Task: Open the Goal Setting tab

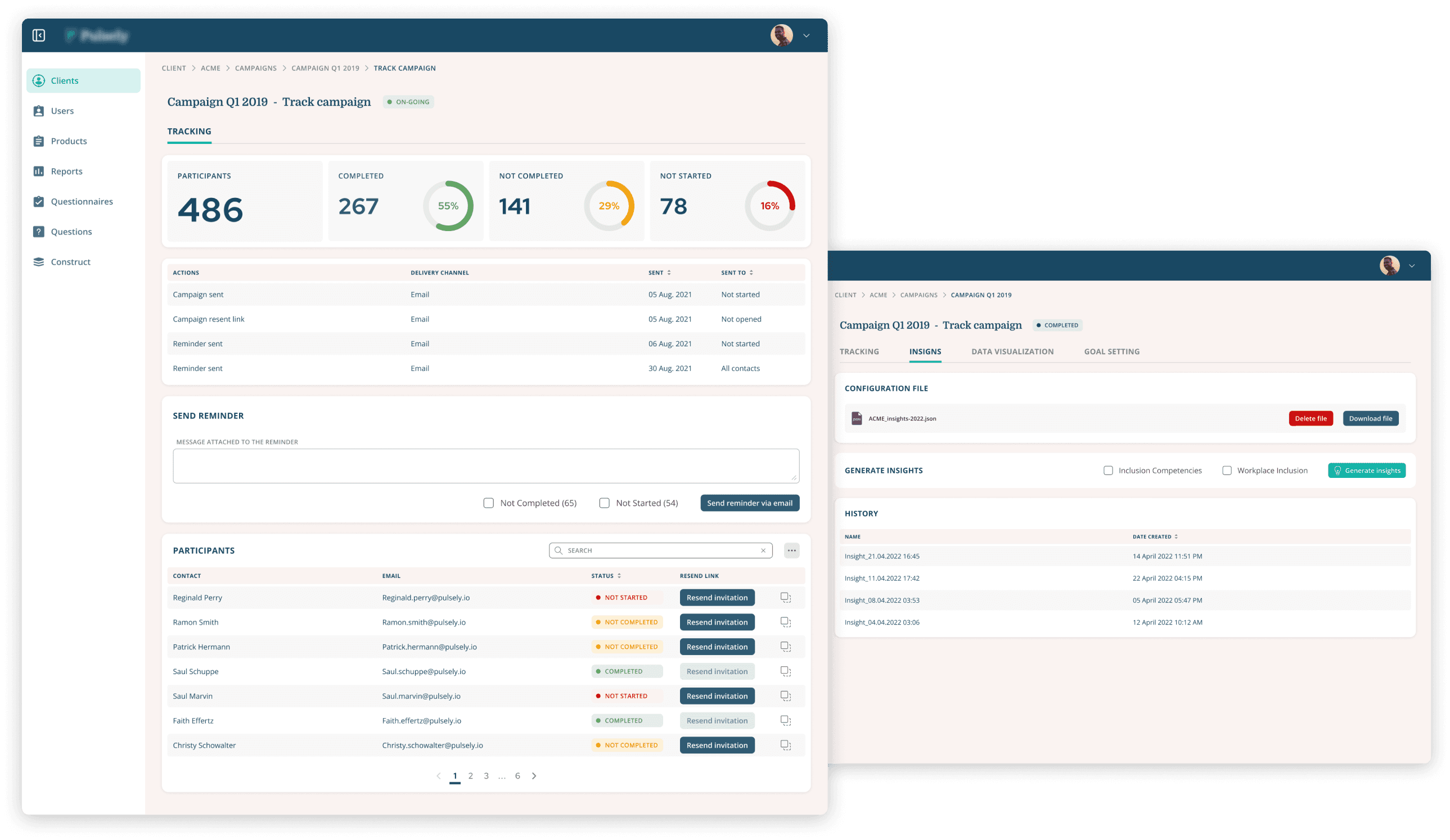Action: 1111,351
